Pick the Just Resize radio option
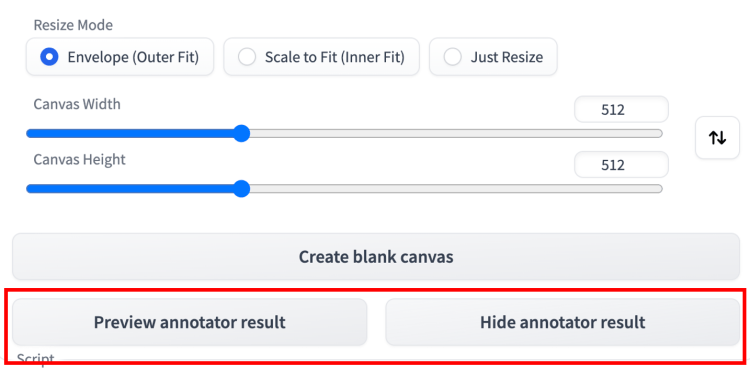Image resolution: width=750 pixels, height=368 pixels. (493, 57)
